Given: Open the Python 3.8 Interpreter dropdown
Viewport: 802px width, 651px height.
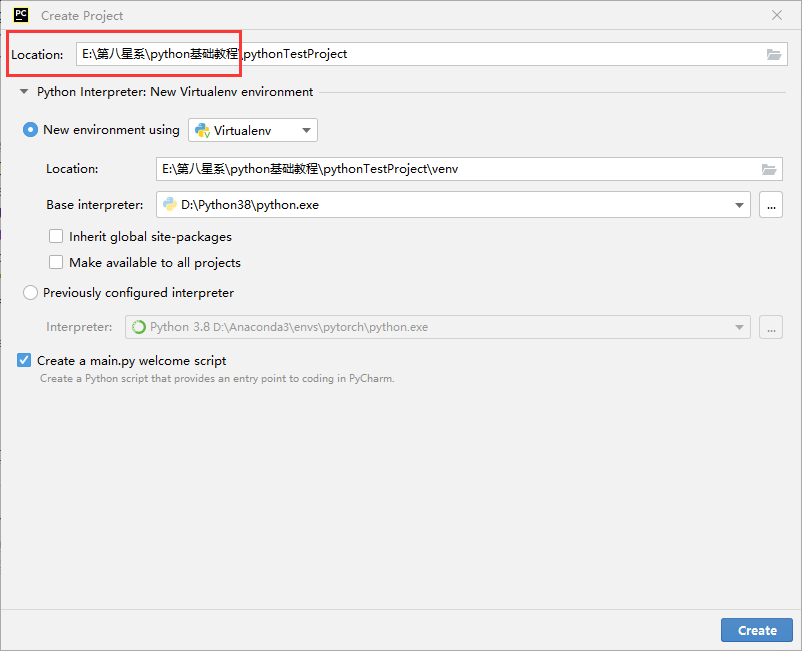Looking at the screenshot, I should (x=438, y=327).
